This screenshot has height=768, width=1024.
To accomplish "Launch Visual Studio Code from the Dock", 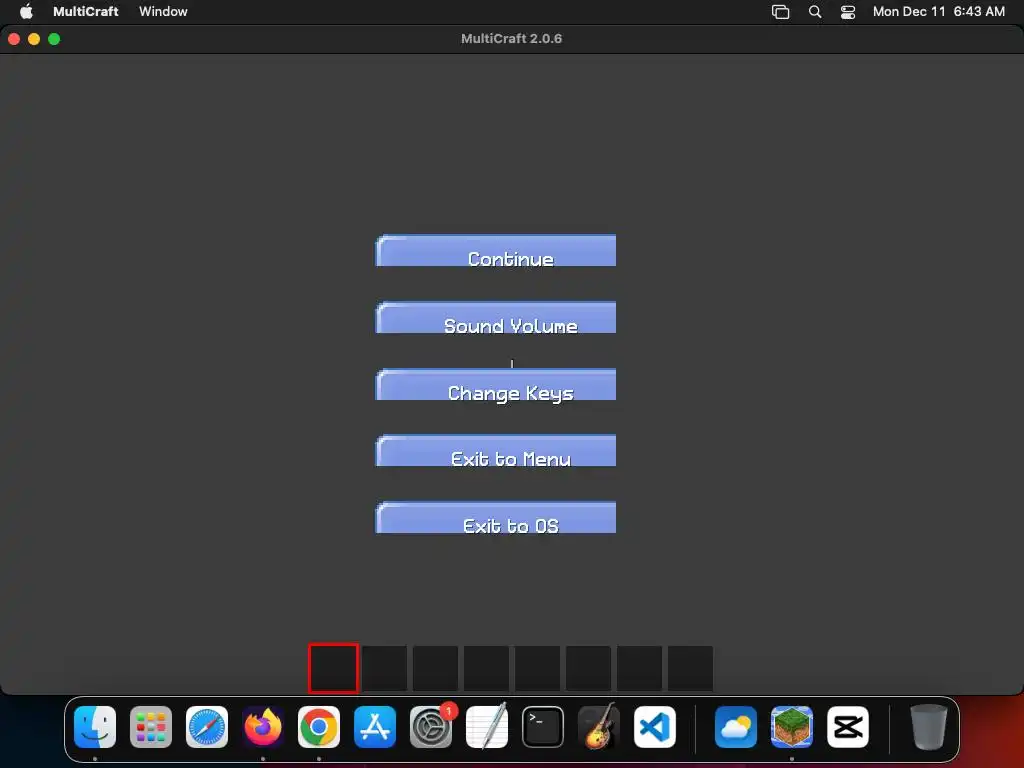I will coord(655,727).
